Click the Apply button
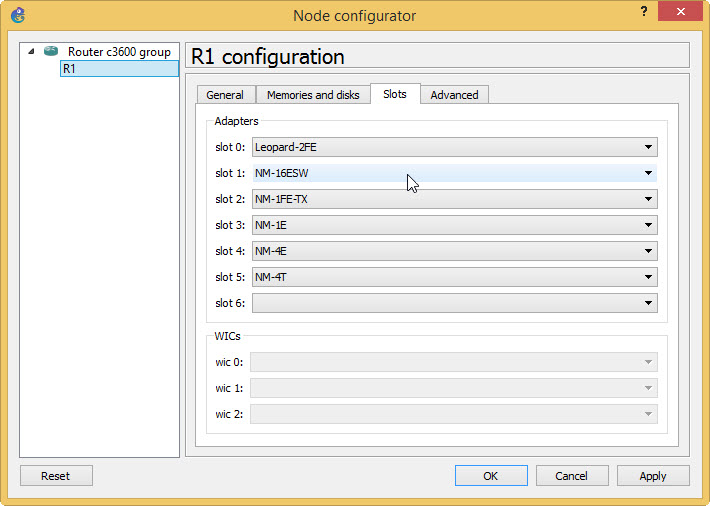The width and height of the screenshot is (710, 506). click(x=653, y=476)
